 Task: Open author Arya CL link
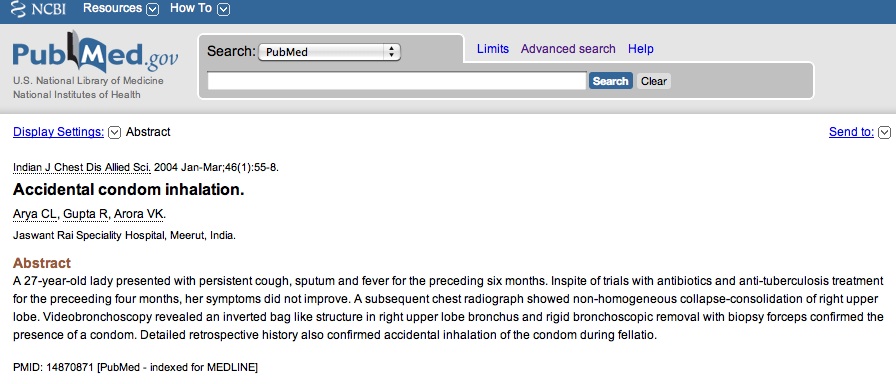pos(35,214)
